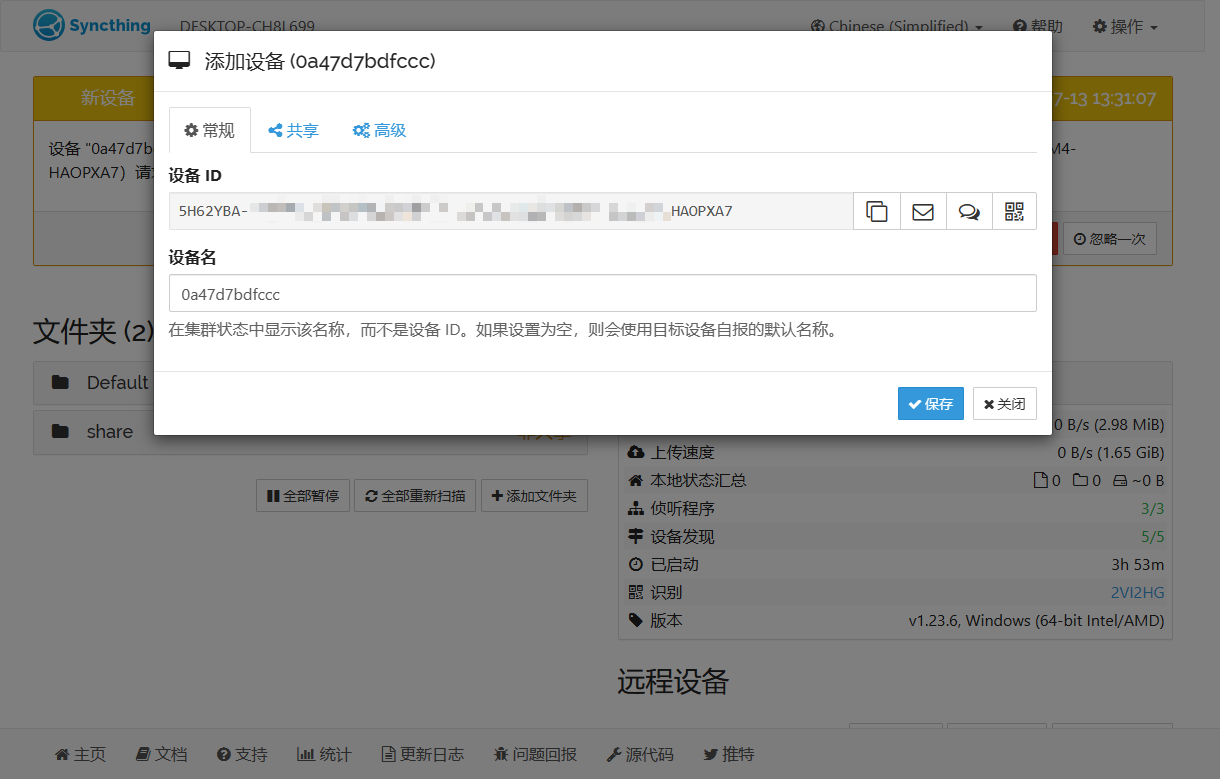Image resolution: width=1220 pixels, height=779 pixels.
Task: Expand the share folder row
Action: coord(310,432)
